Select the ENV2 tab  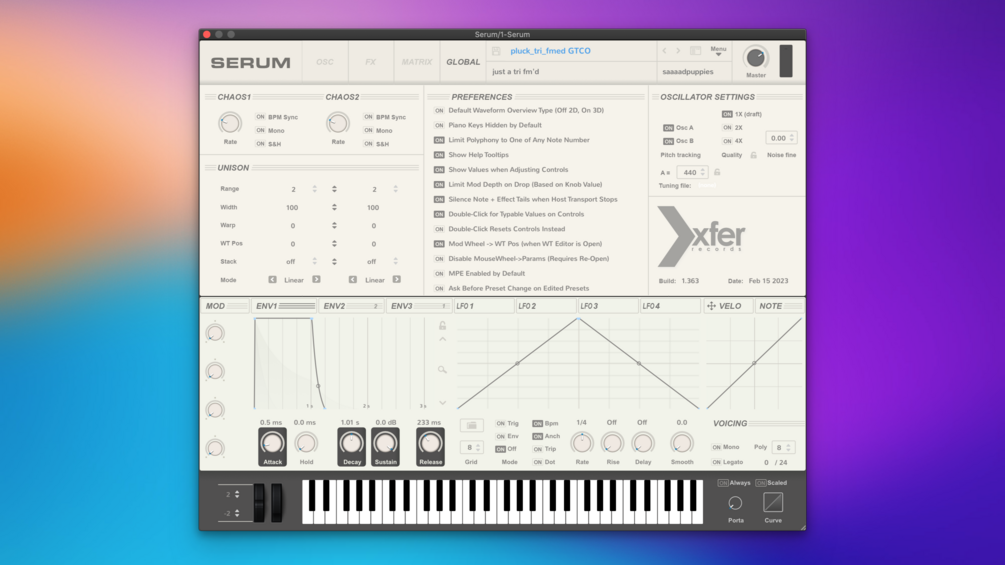(351, 306)
